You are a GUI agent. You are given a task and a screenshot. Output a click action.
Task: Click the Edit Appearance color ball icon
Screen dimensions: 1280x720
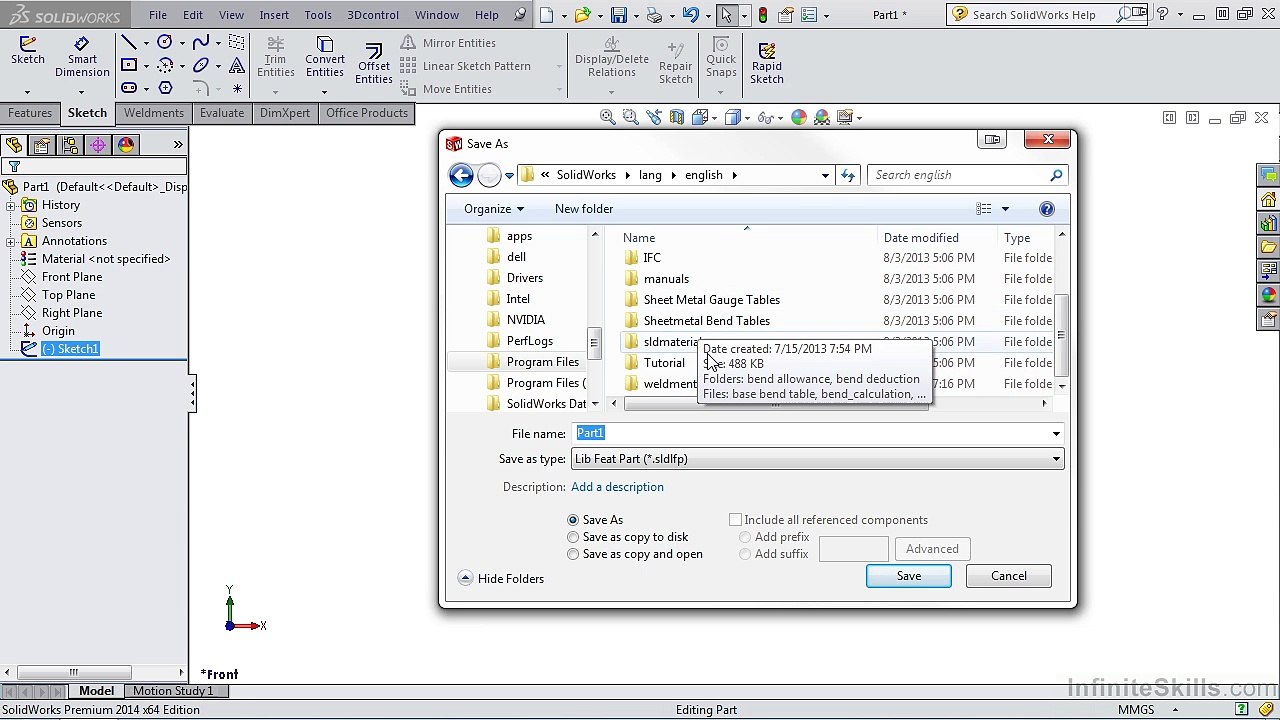799,117
